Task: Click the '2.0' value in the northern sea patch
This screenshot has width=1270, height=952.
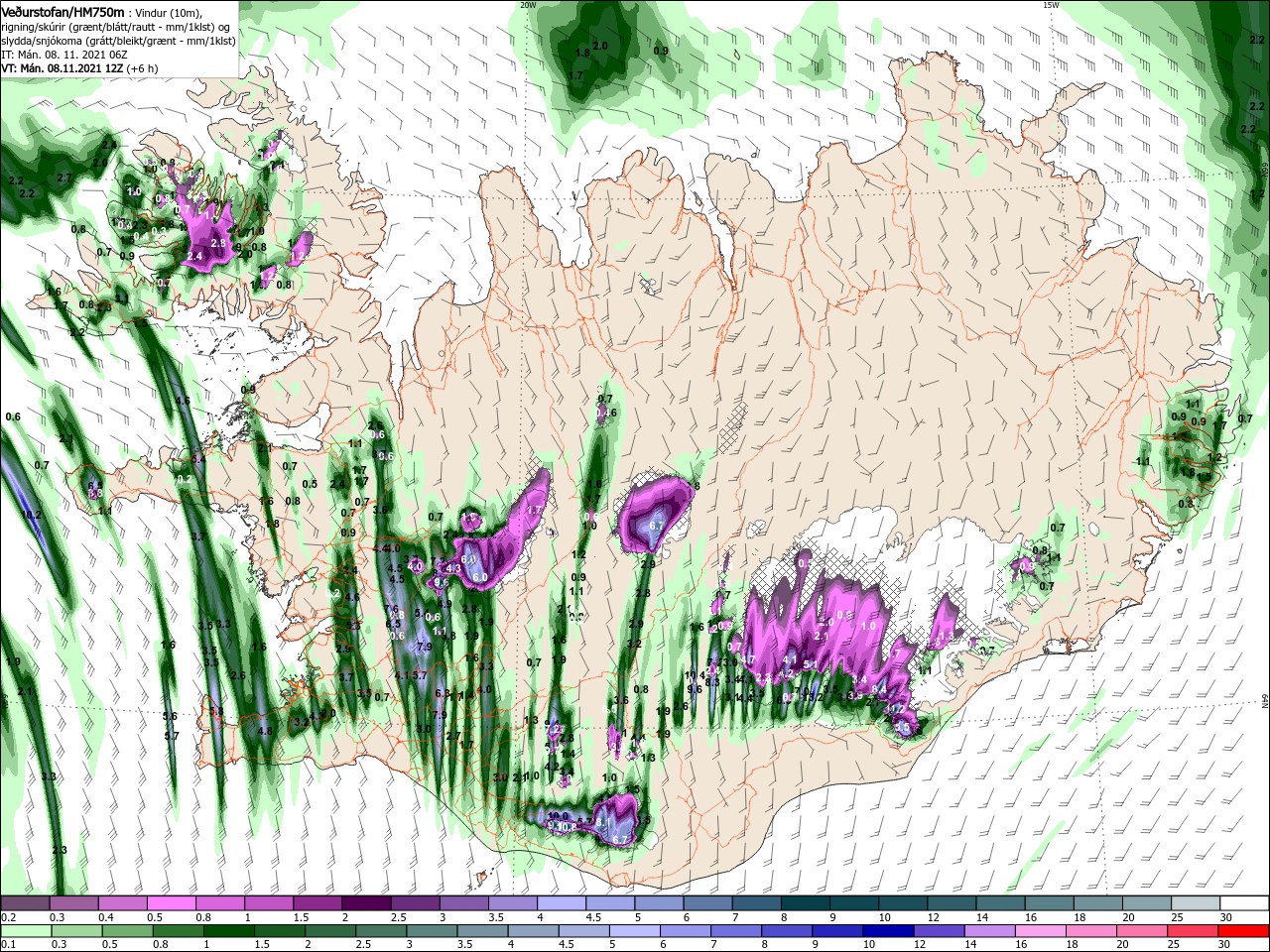Action: [x=600, y=46]
